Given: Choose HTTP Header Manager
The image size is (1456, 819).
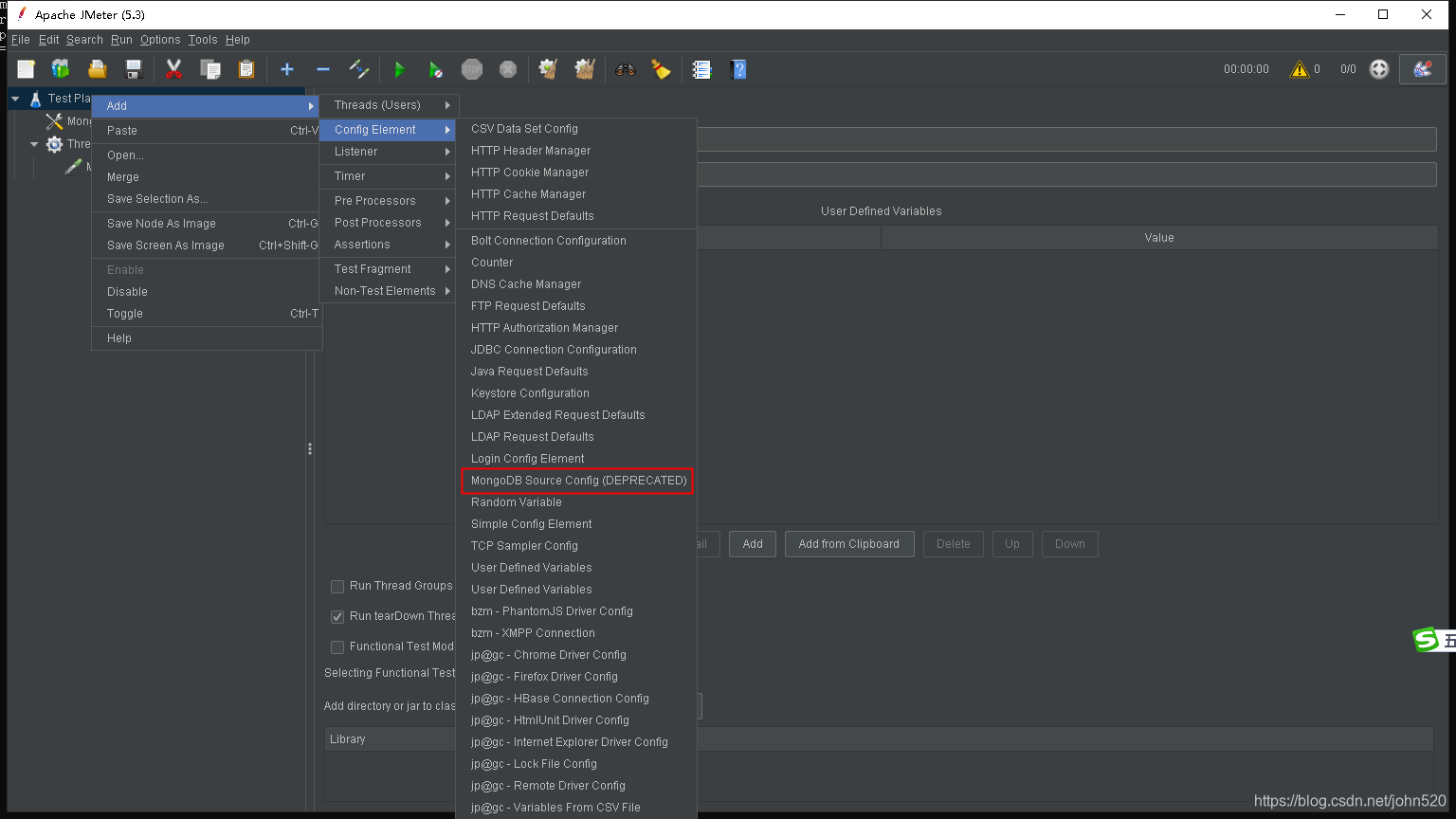Looking at the screenshot, I should pos(576,151).
